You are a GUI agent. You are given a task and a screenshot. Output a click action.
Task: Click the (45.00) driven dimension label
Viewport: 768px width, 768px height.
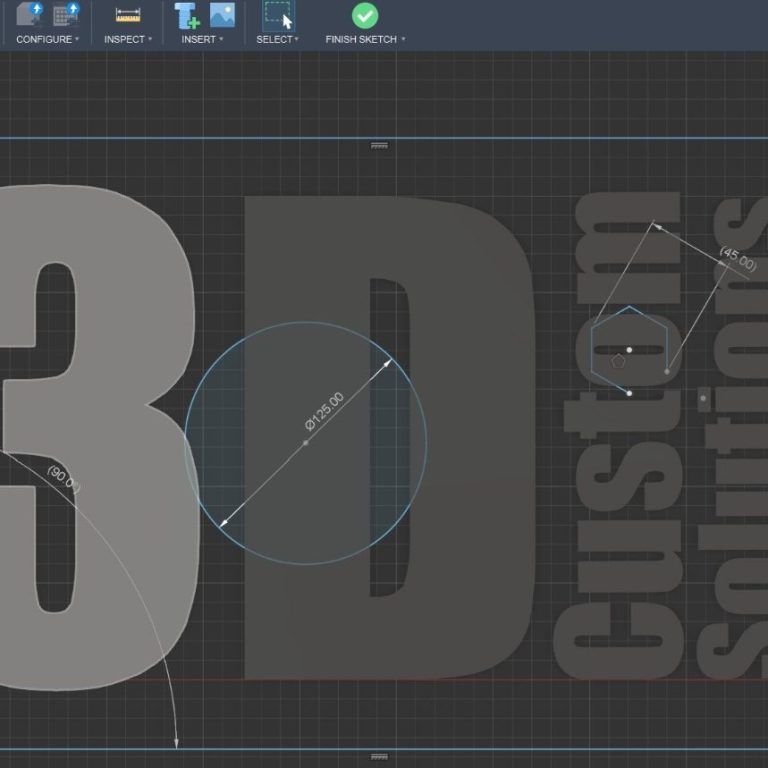pos(737,259)
